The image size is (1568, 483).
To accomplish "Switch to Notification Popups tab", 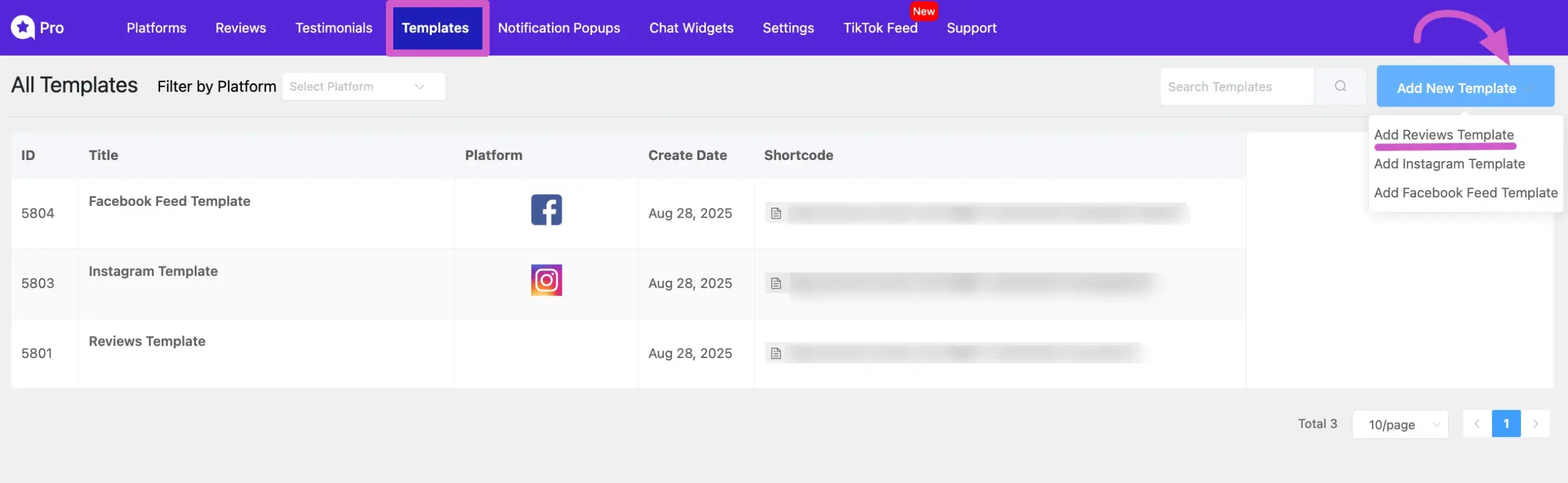I will 559,28.
